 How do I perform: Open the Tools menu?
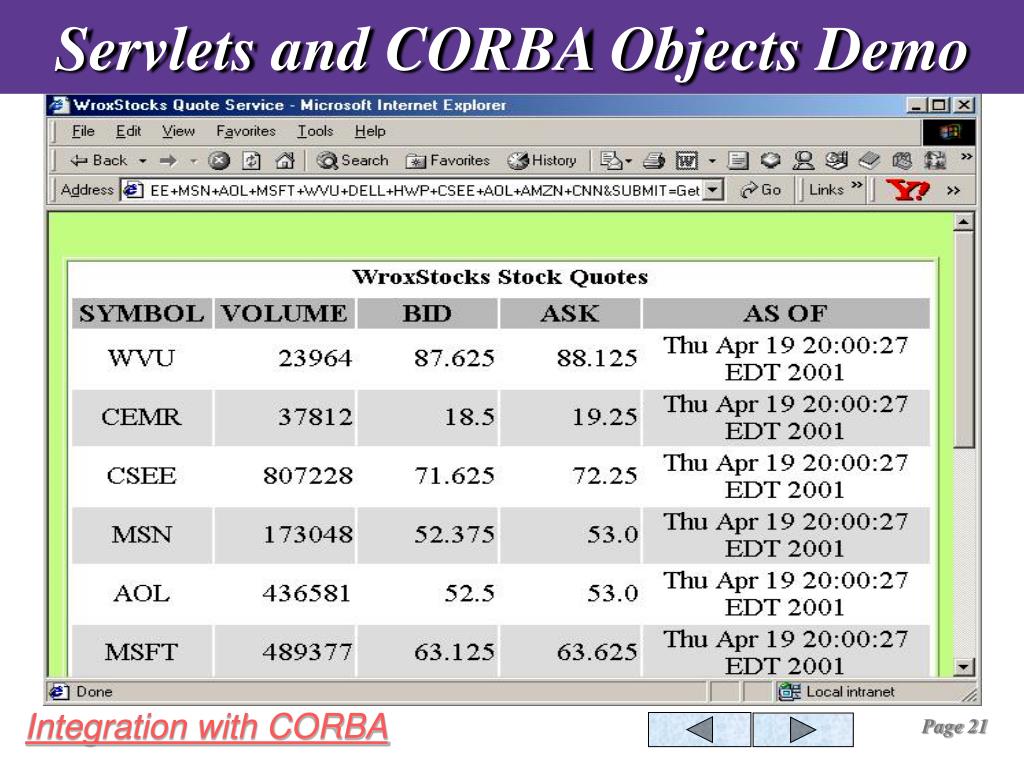pos(315,131)
